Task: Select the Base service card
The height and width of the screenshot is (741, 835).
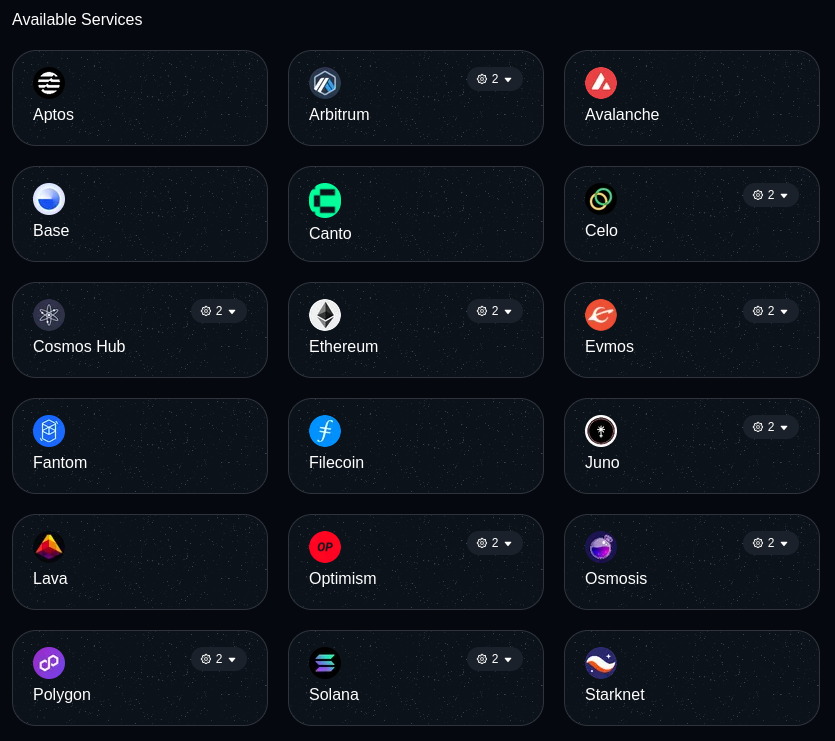Action: (140, 214)
